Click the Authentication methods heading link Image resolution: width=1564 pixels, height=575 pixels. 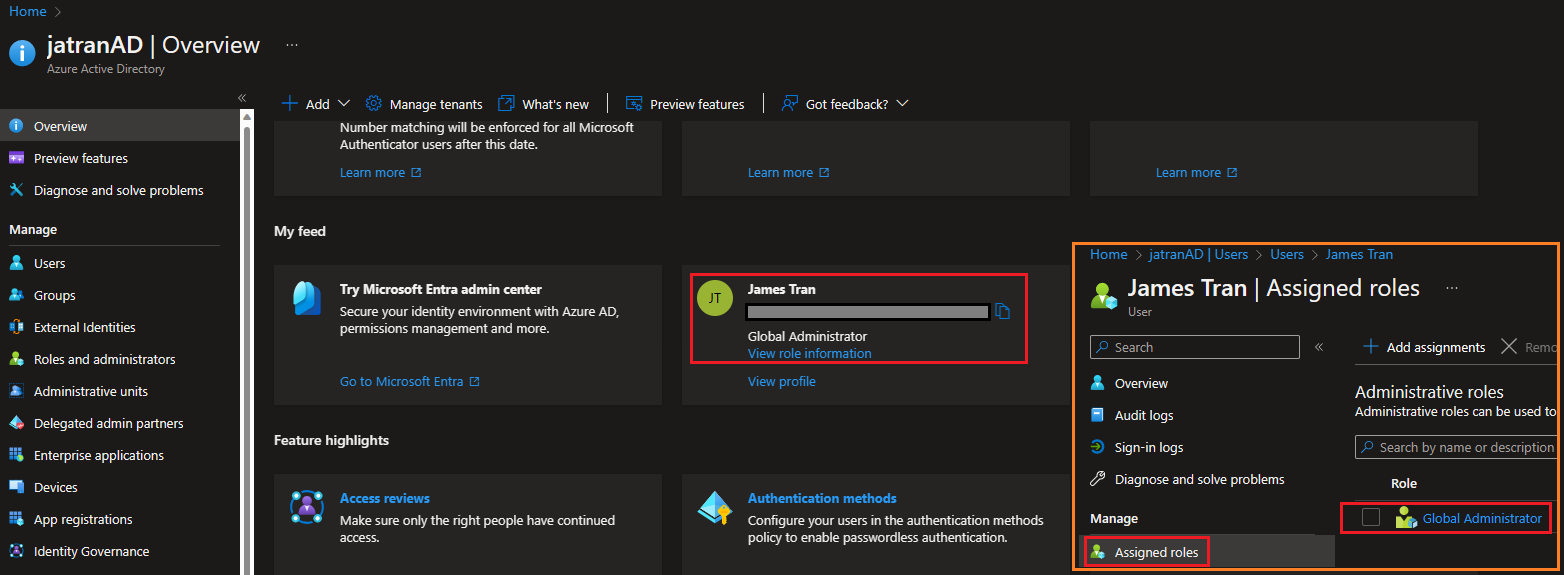point(822,498)
